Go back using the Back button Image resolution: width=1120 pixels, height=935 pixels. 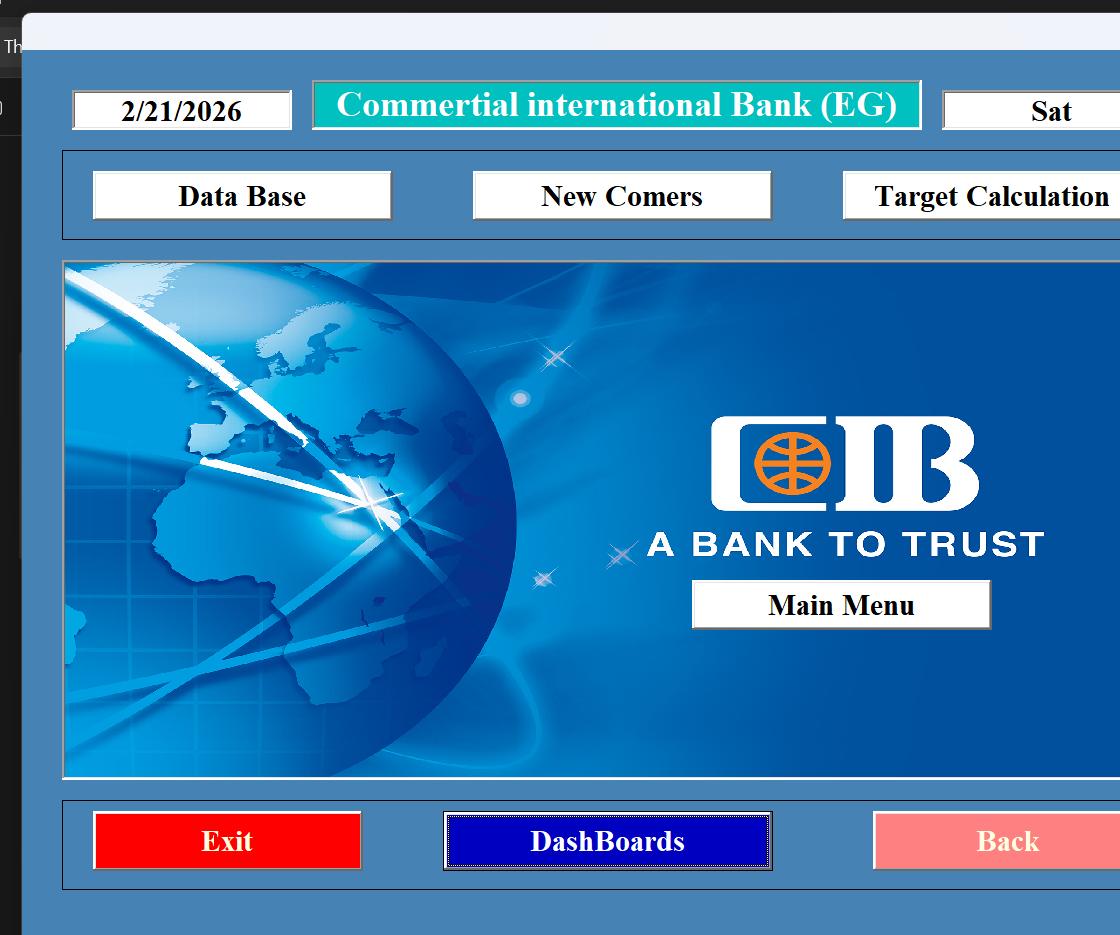pyautogui.click(x=997, y=841)
